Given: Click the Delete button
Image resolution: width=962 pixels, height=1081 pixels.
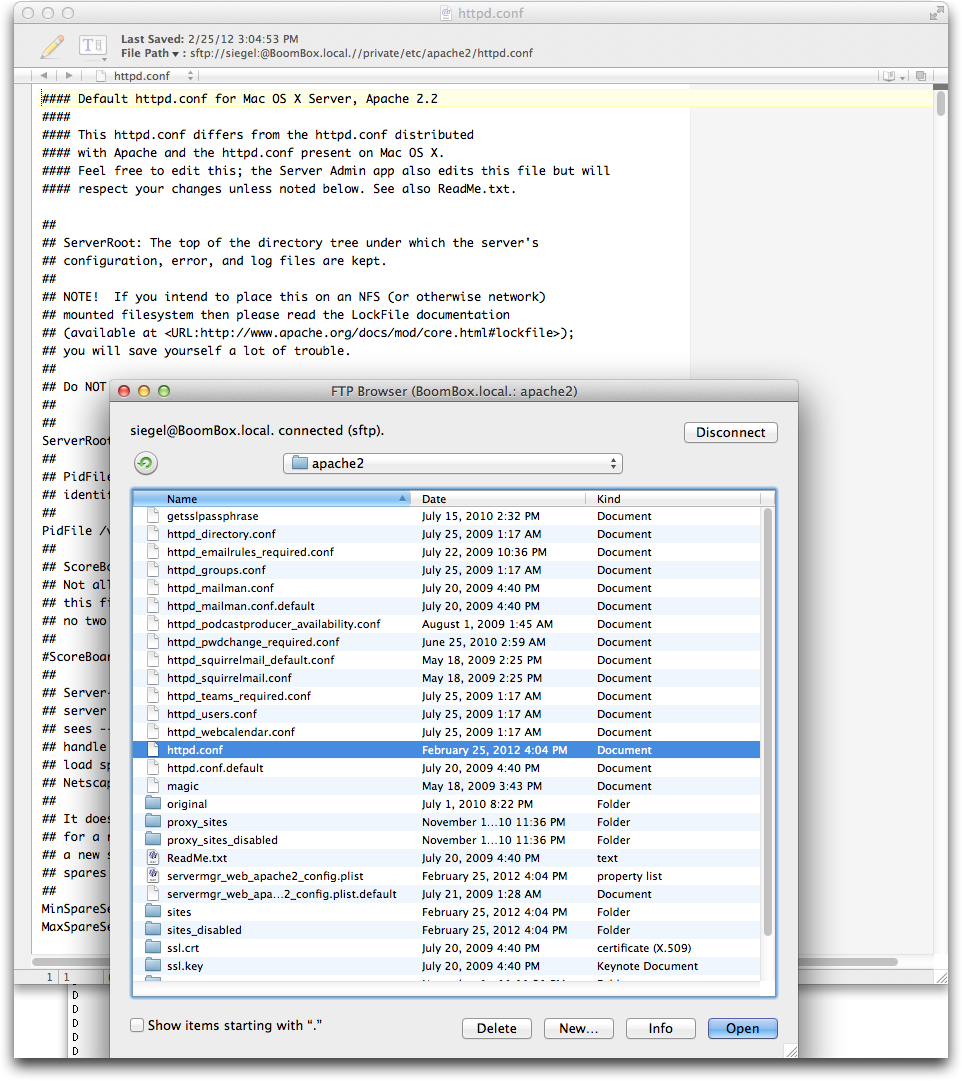Looking at the screenshot, I should coord(497,1028).
